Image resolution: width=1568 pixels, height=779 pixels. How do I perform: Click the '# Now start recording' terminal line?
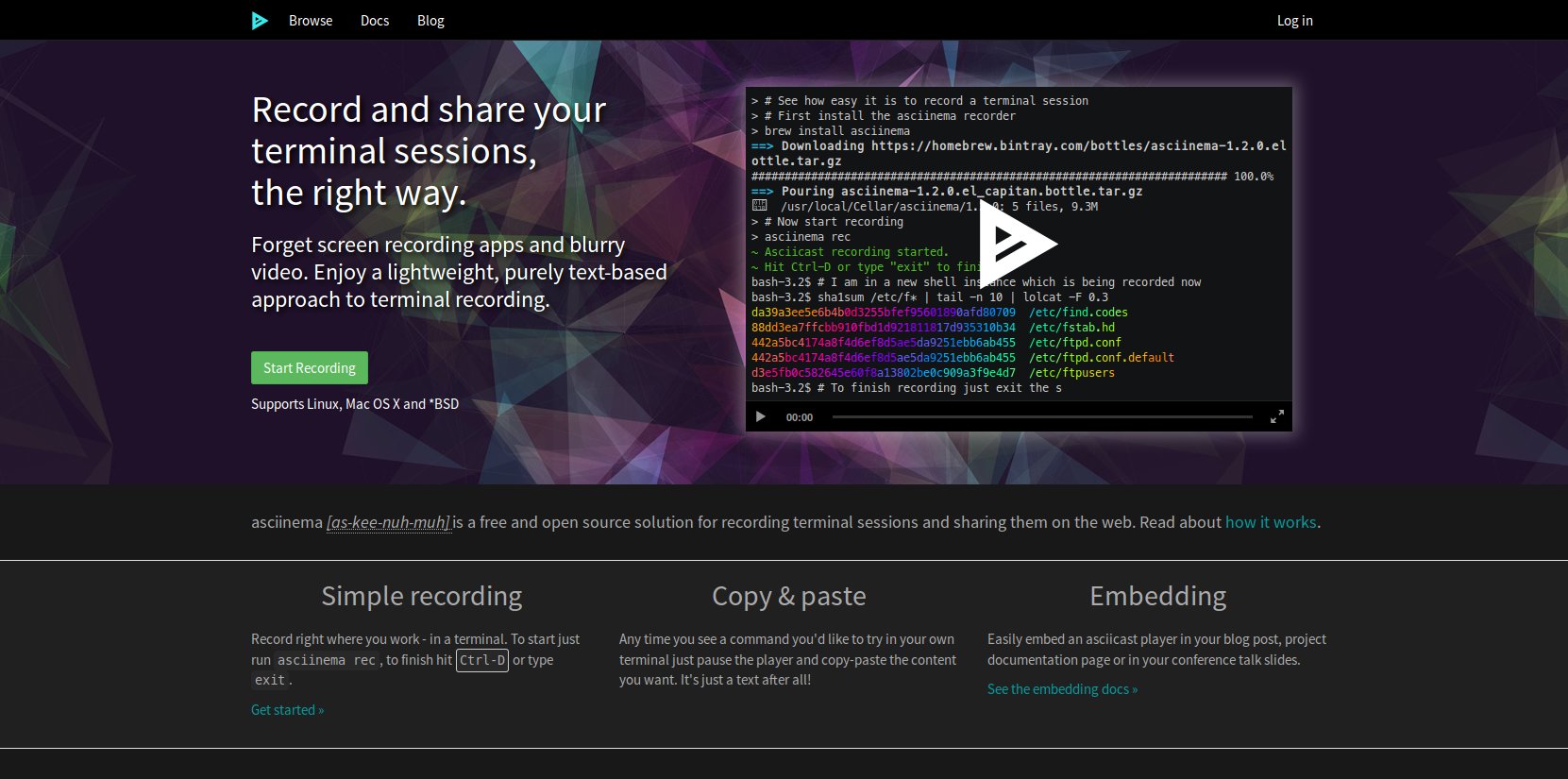pyautogui.click(x=827, y=222)
